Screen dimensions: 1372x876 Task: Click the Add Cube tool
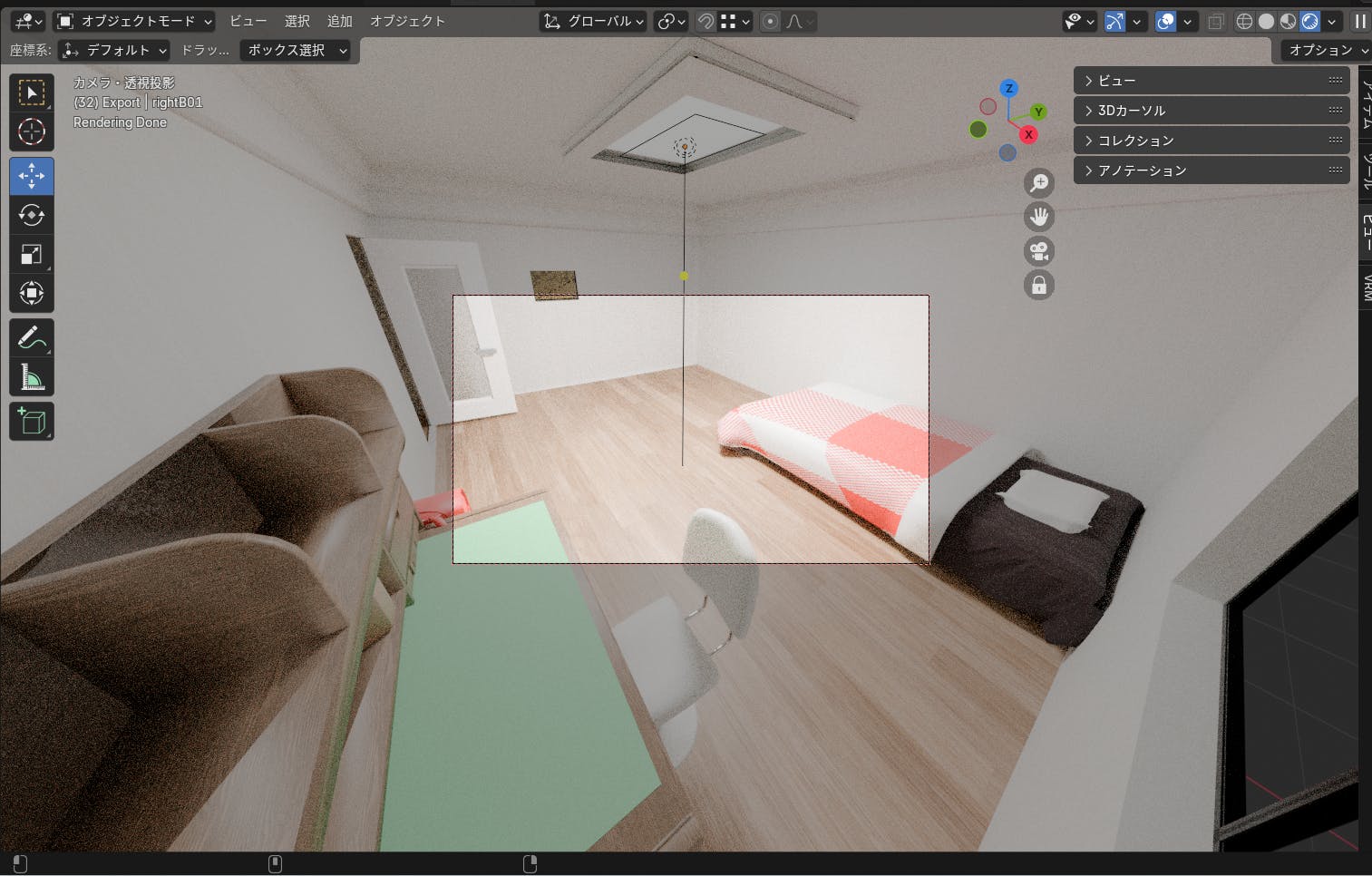pyautogui.click(x=32, y=422)
